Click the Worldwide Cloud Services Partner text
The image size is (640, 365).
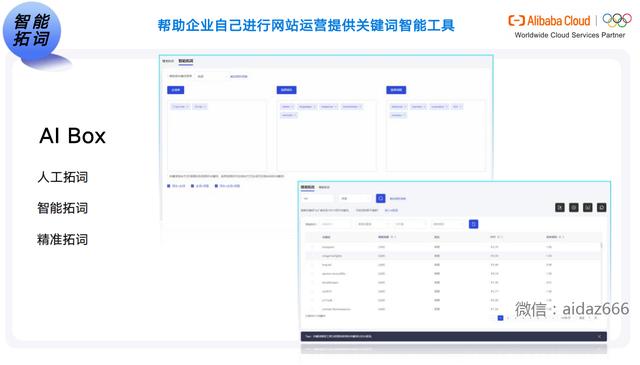570,35
